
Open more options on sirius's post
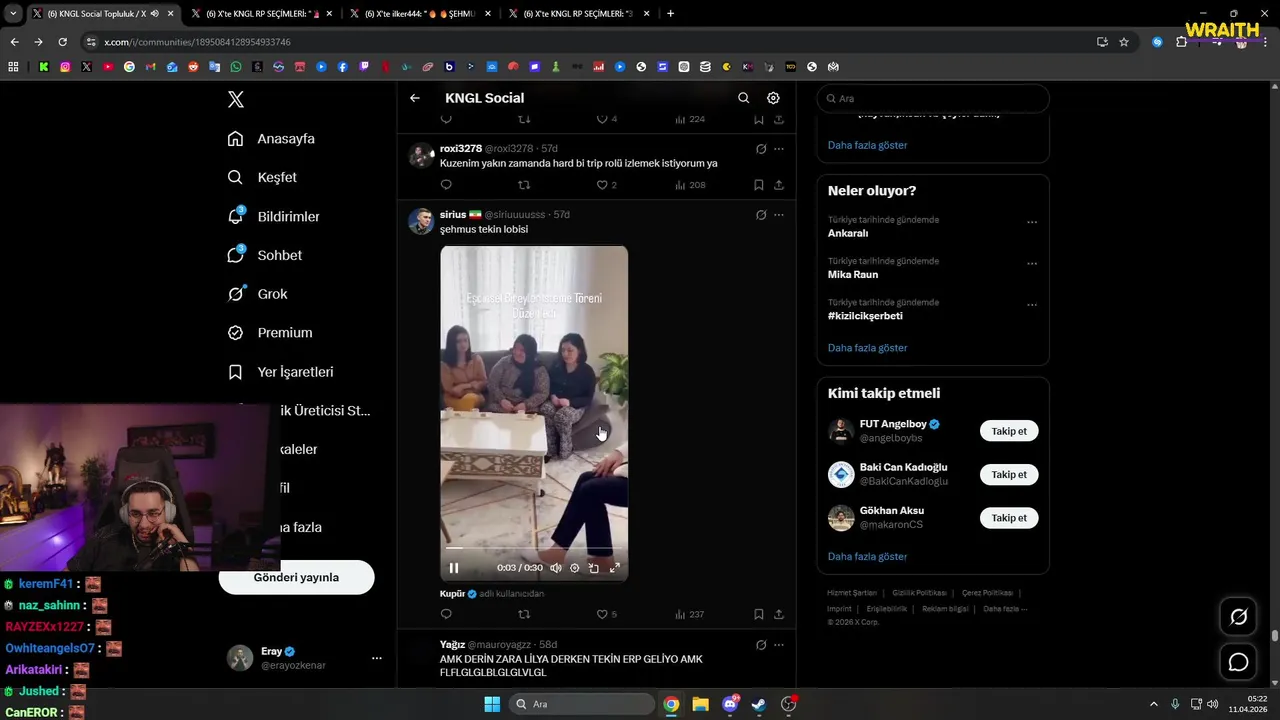(x=779, y=215)
